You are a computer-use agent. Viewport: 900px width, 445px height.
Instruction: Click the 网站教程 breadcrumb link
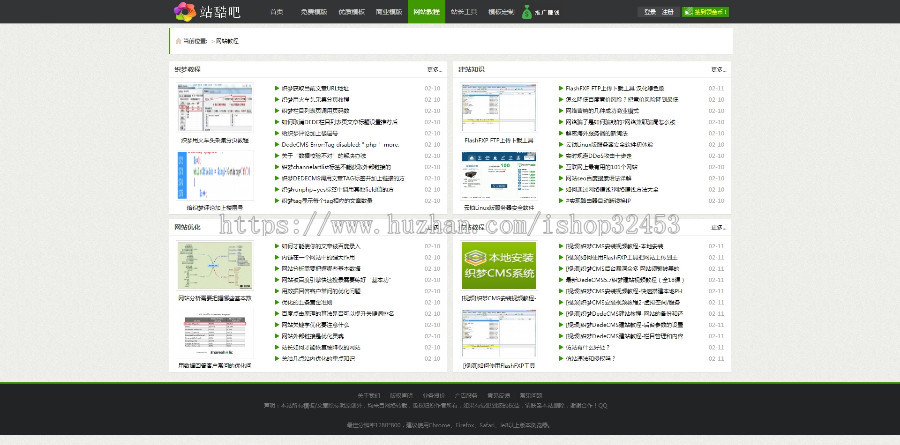click(x=227, y=41)
